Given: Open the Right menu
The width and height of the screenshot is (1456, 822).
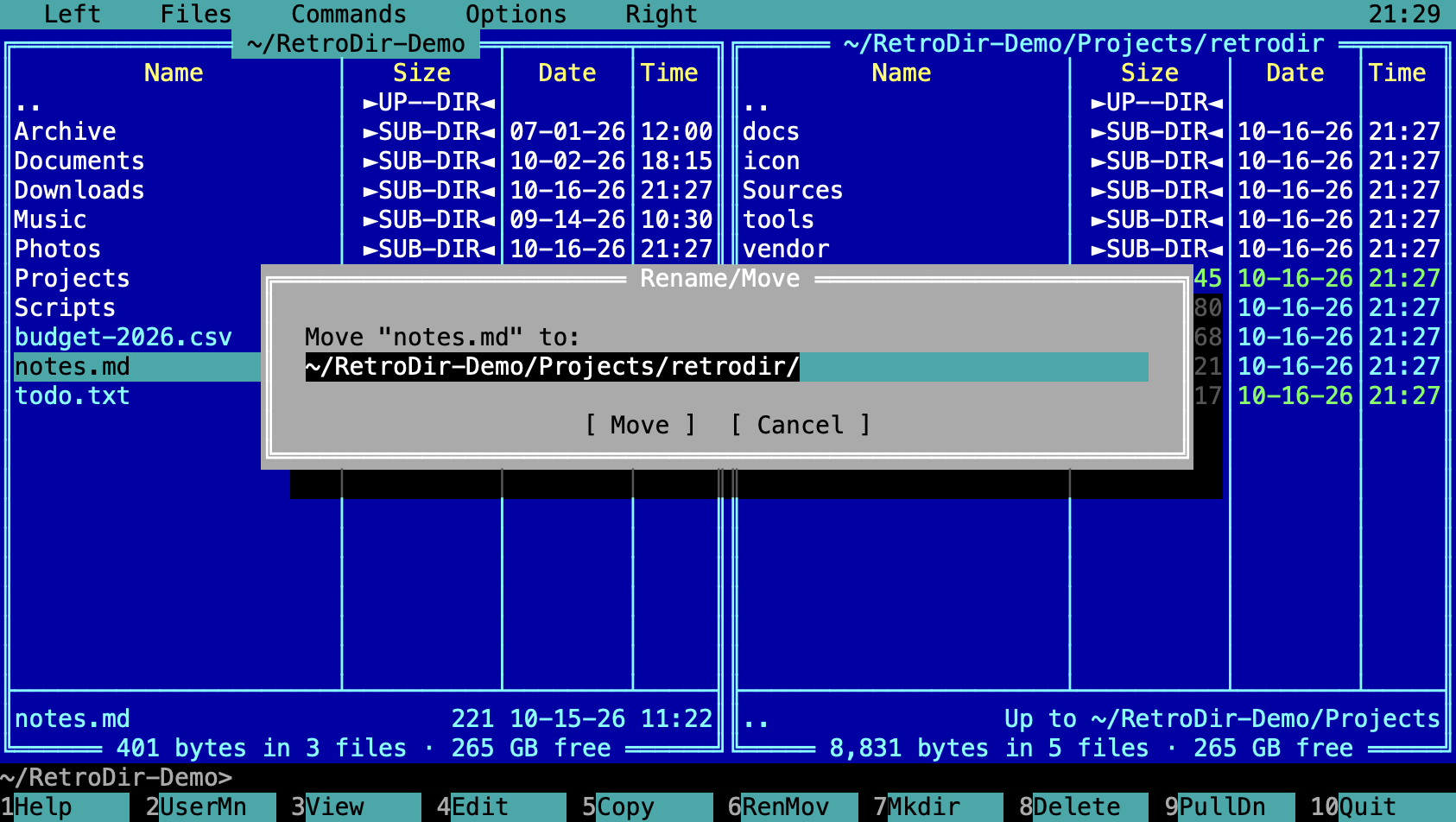Looking at the screenshot, I should click(x=662, y=14).
